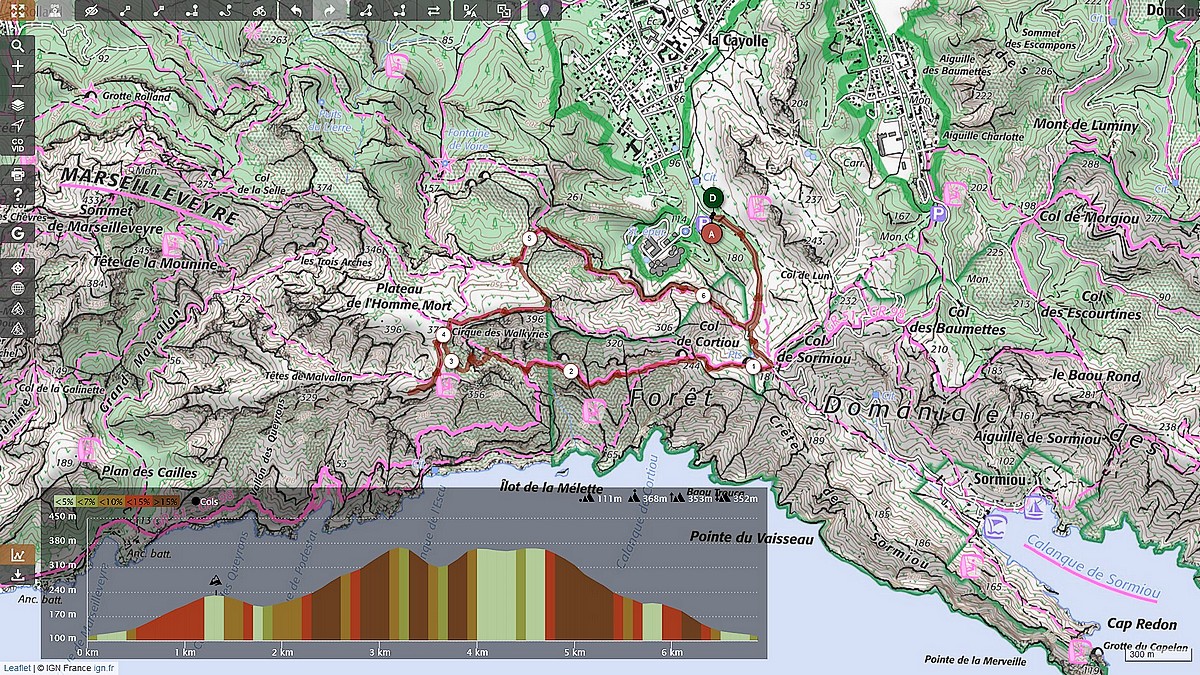Print the map with the printer icon
1200x675 pixels.
(18, 174)
